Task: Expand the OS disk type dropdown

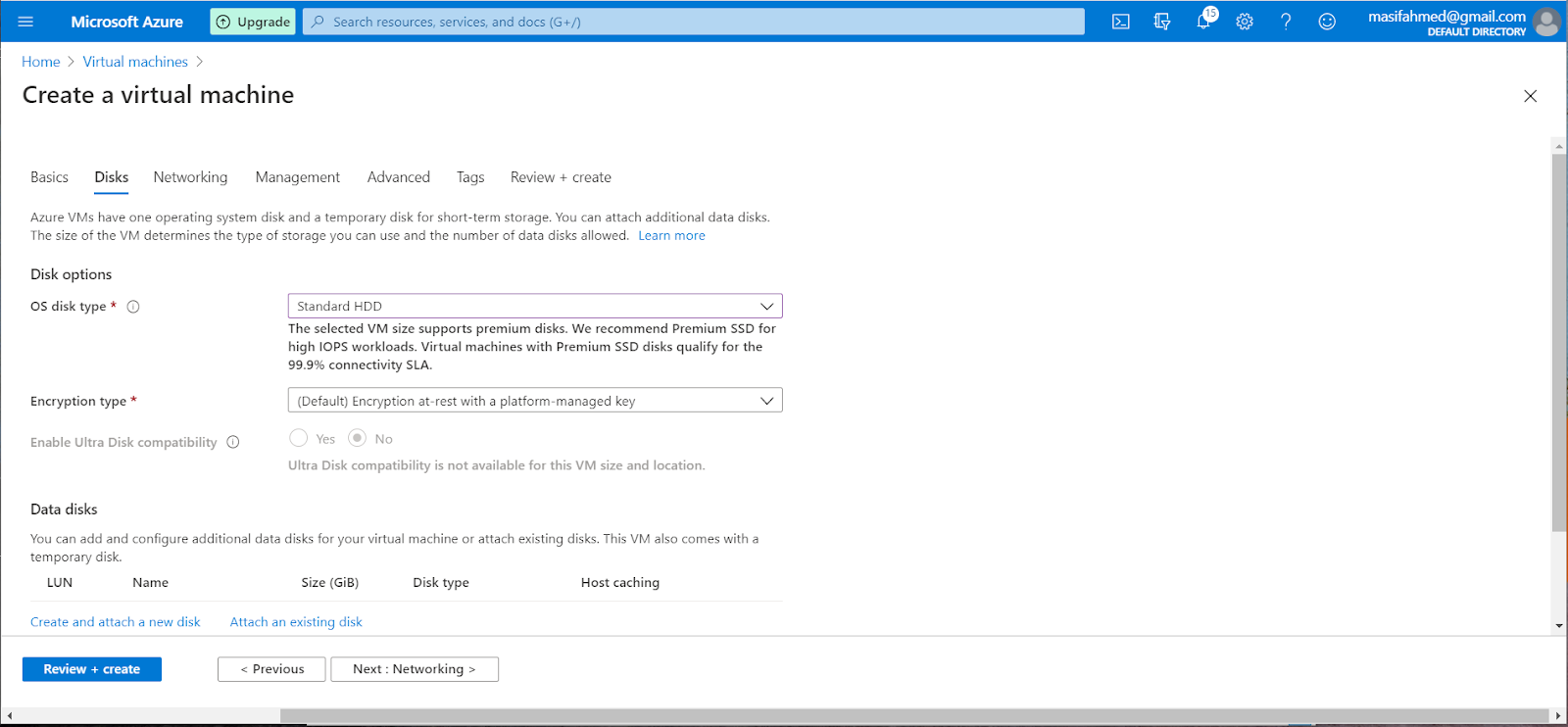Action: [535, 306]
